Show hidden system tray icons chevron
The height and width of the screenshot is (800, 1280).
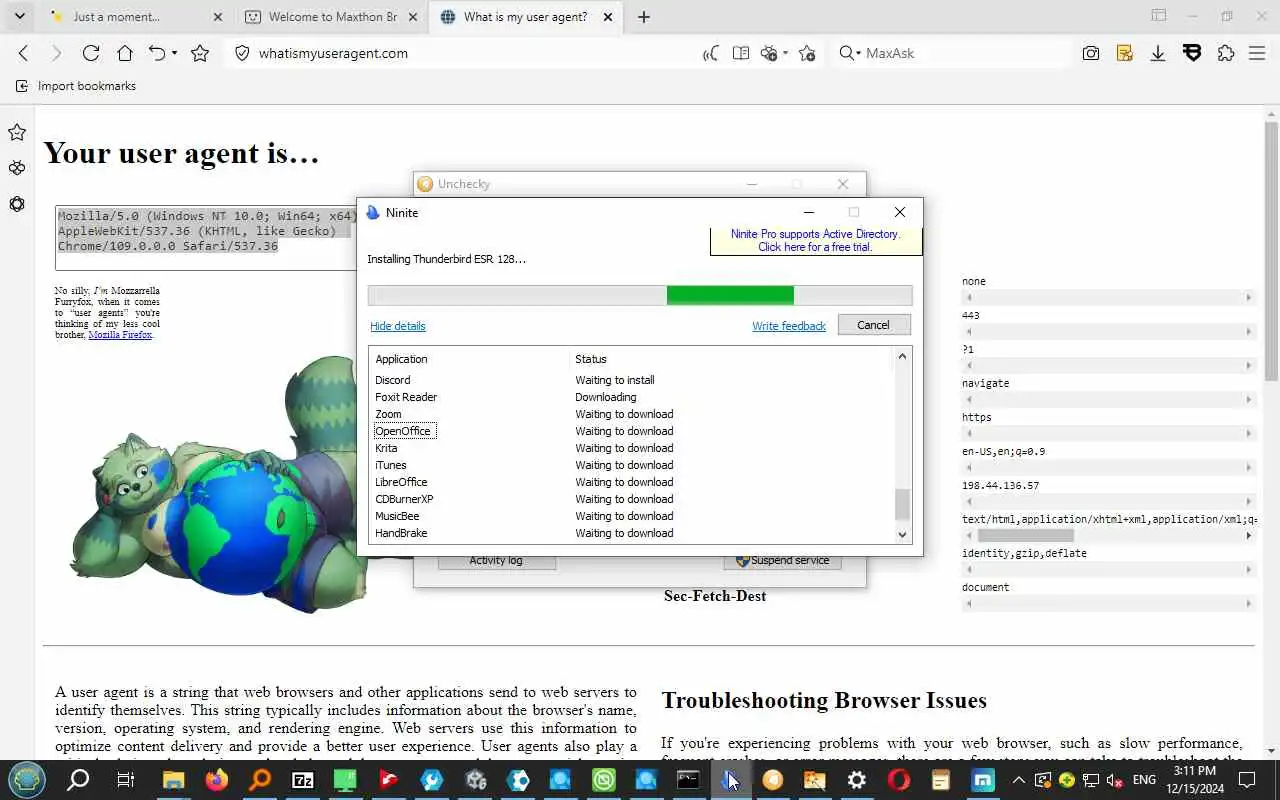1018,780
